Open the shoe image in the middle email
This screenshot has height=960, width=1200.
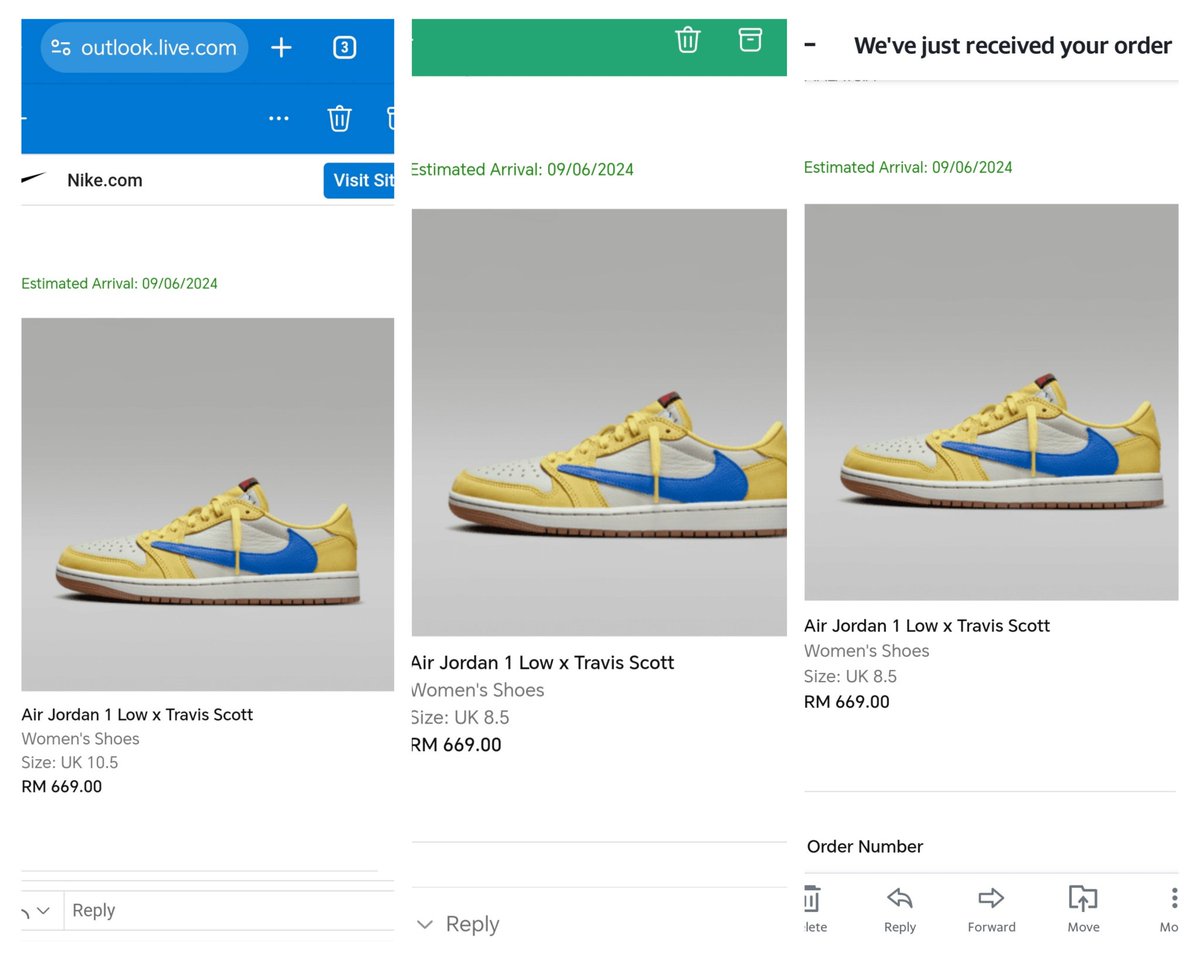tap(599, 422)
